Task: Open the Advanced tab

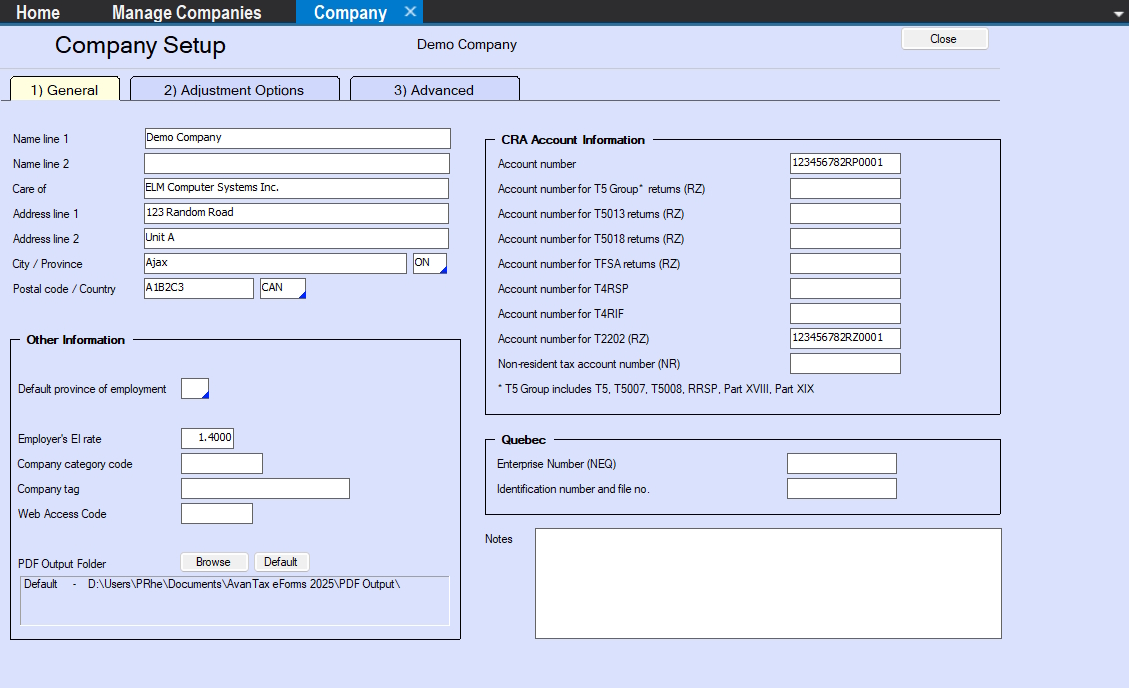Action: click(x=434, y=90)
